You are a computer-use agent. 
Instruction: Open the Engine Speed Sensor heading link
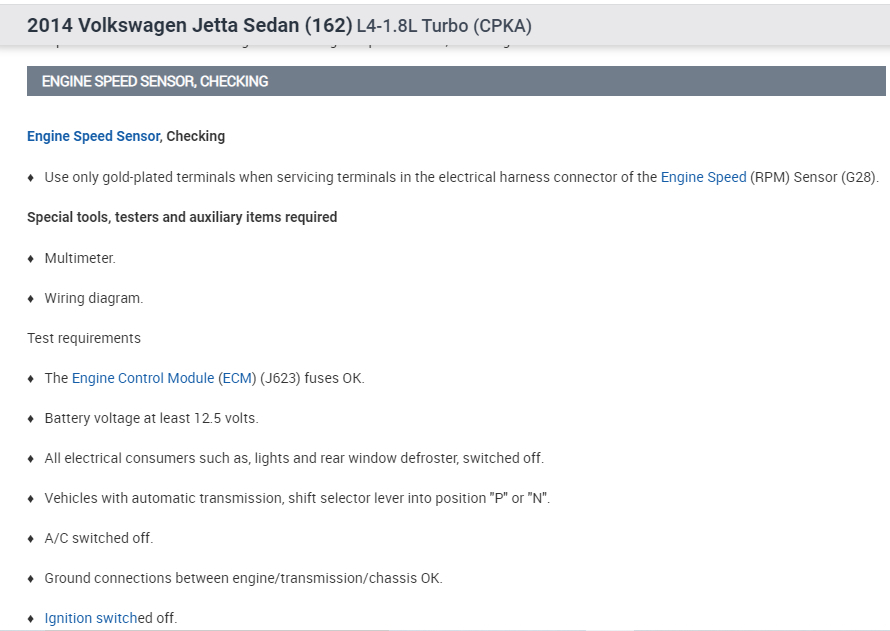tap(93, 136)
